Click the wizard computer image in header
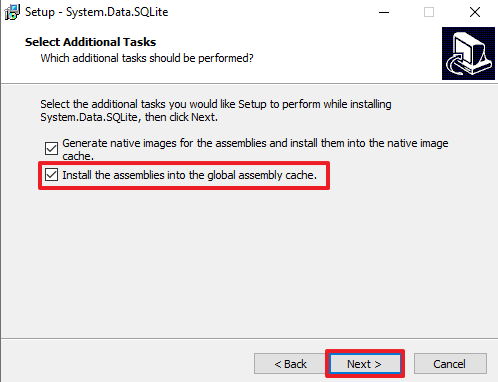Image resolution: width=498 pixels, height=382 pixels. click(x=468, y=53)
